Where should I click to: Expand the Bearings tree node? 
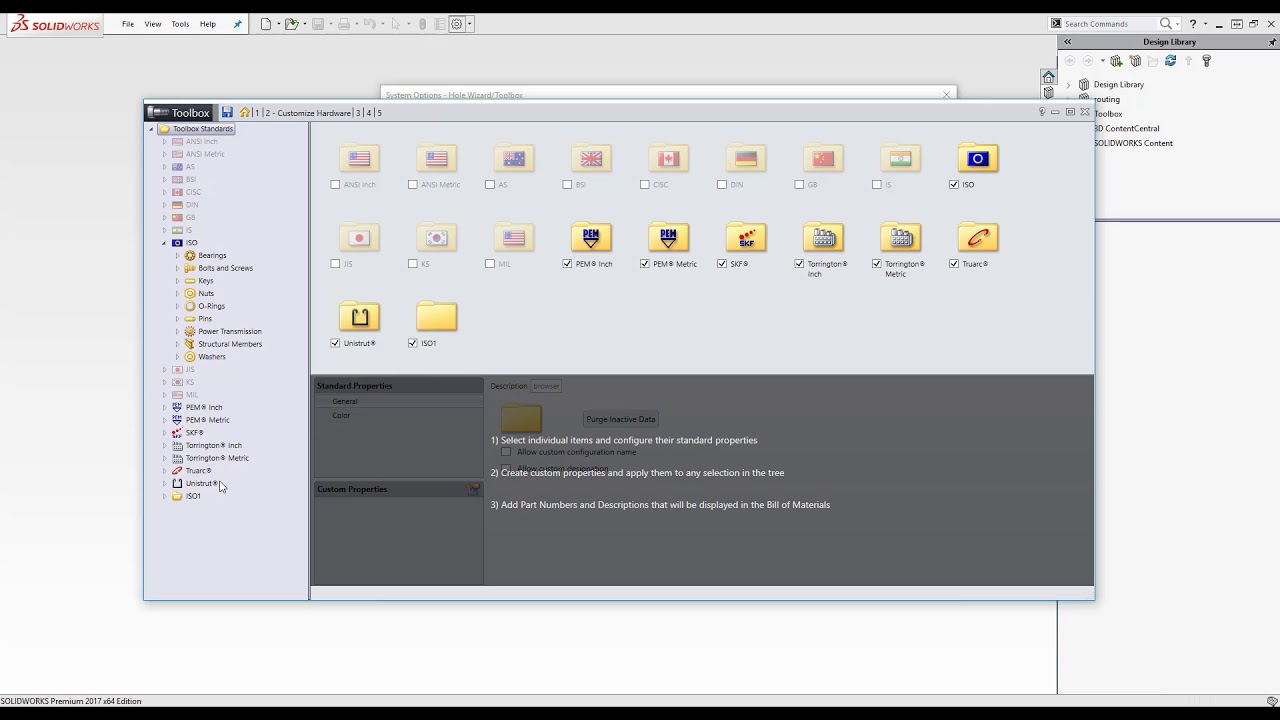[x=177, y=256]
